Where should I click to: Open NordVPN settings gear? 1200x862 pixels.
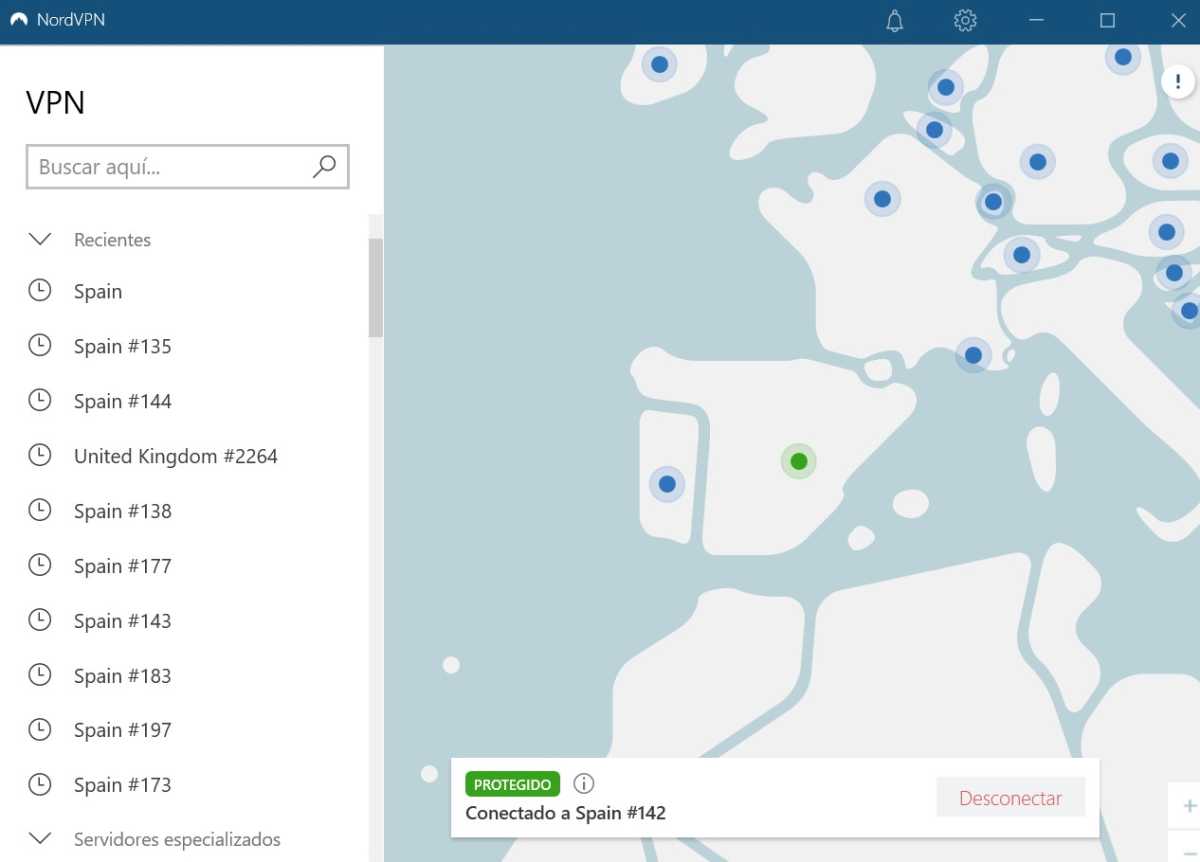965,21
